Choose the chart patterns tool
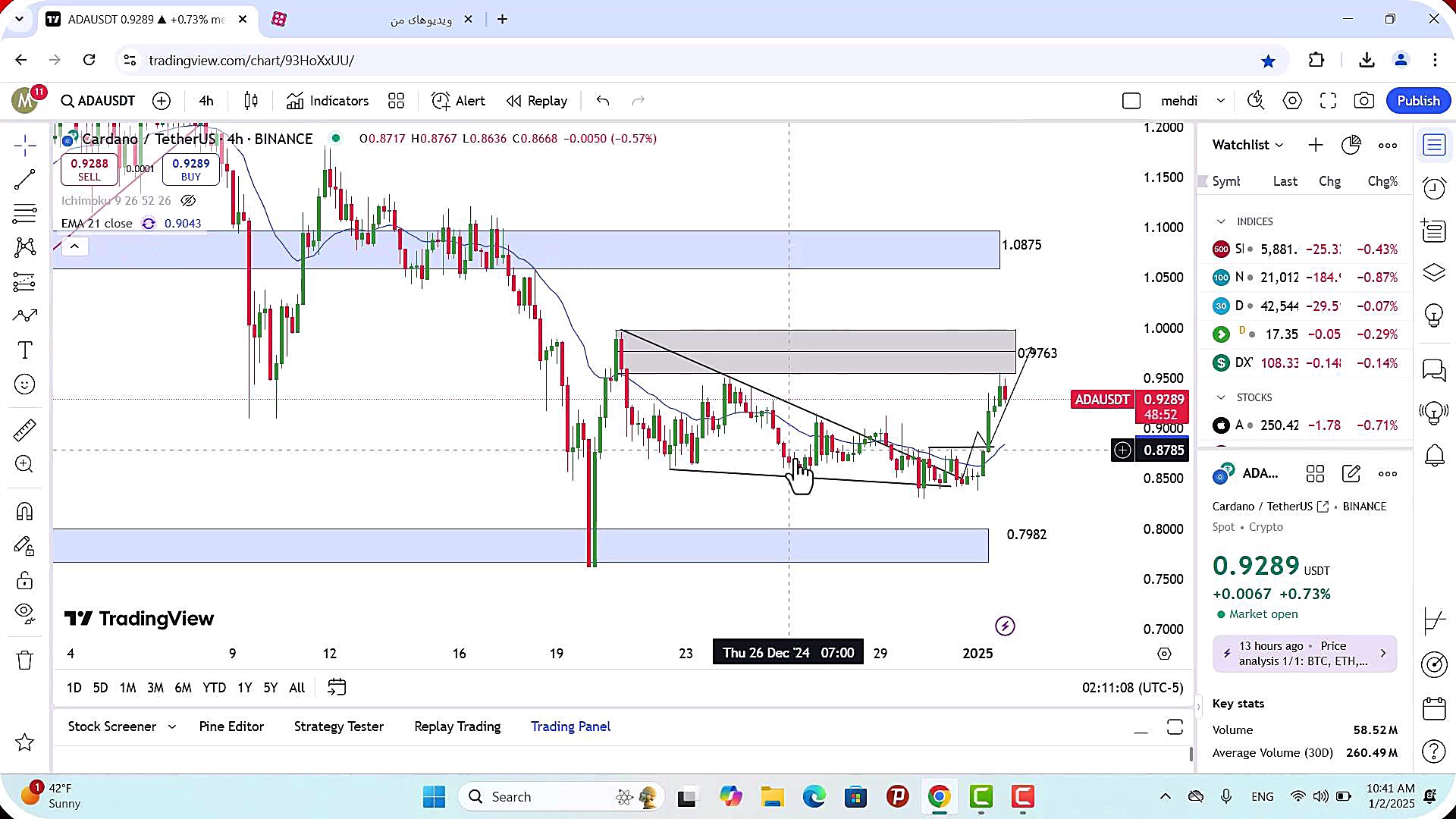1456x819 pixels. [24, 247]
